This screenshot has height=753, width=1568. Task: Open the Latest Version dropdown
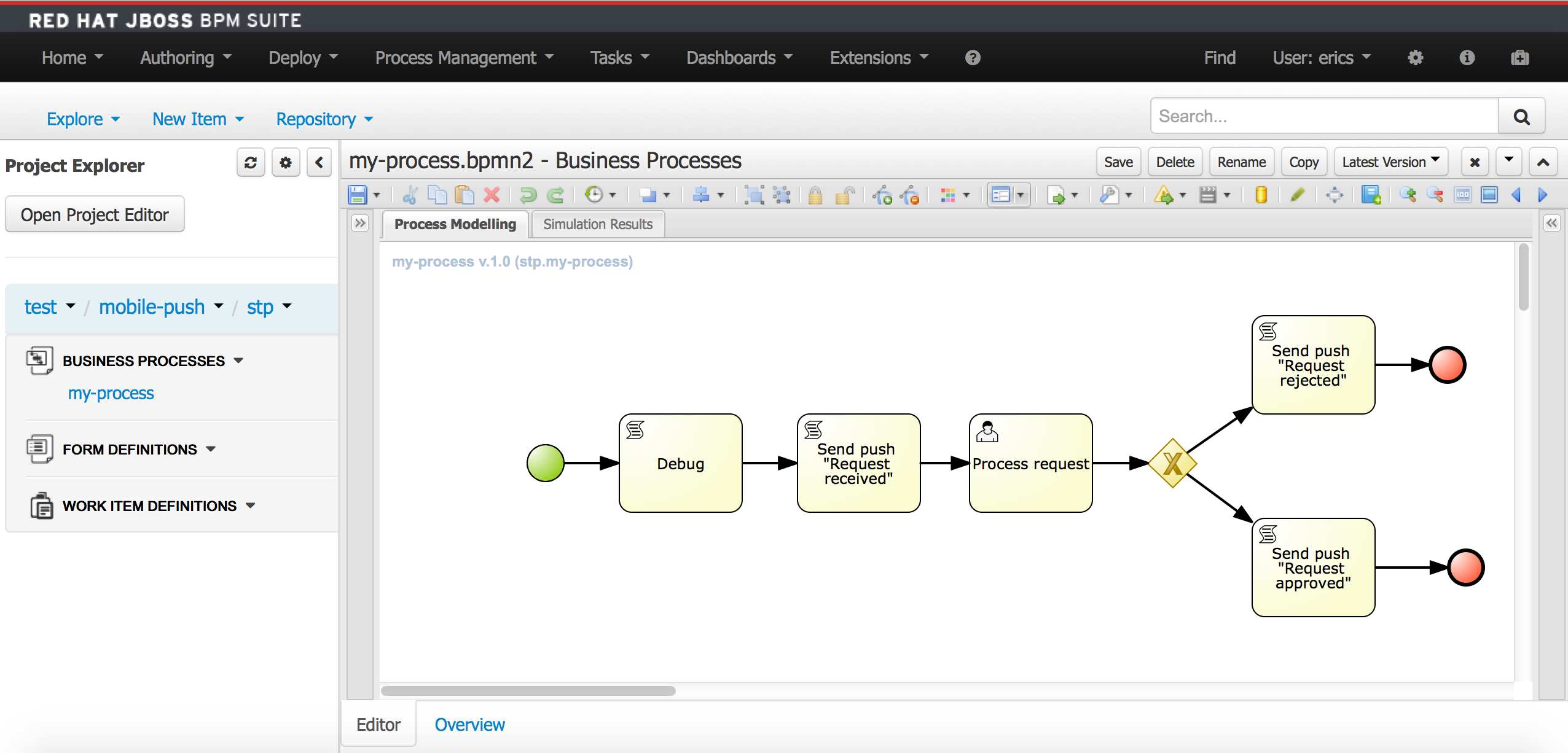pos(1390,162)
